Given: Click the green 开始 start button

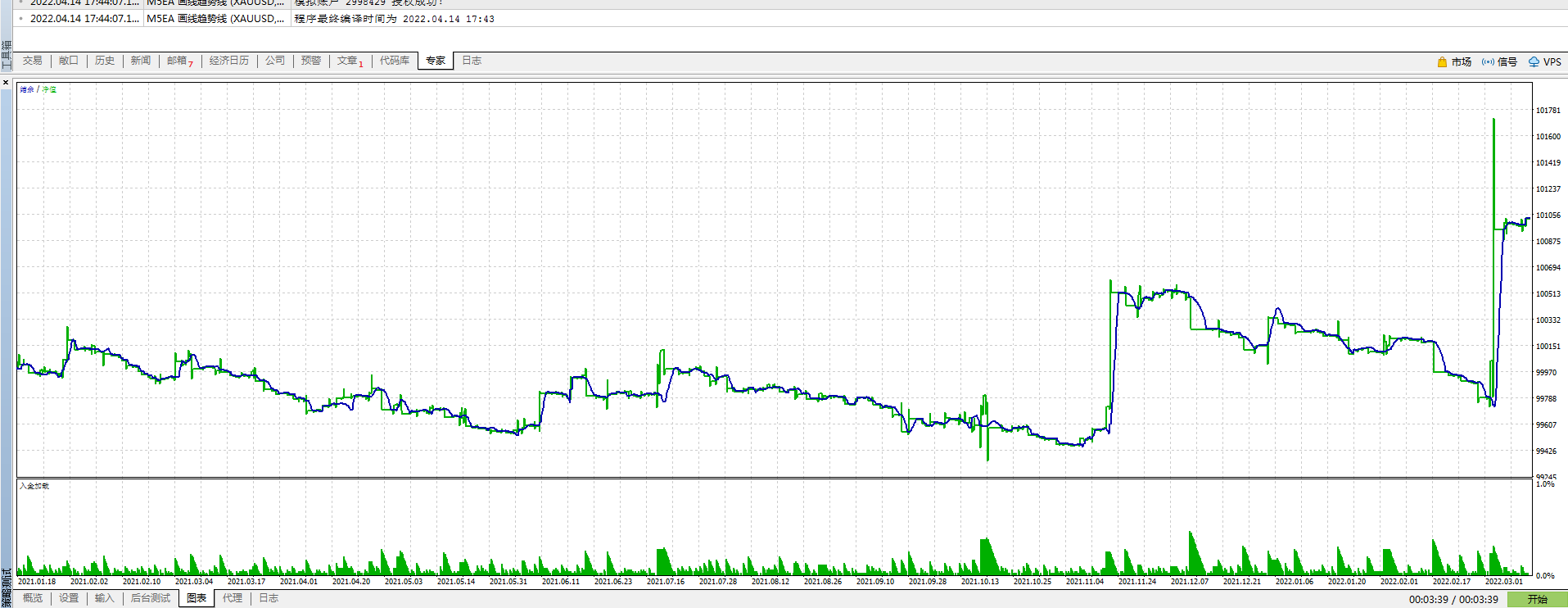Looking at the screenshot, I should [x=1537, y=599].
